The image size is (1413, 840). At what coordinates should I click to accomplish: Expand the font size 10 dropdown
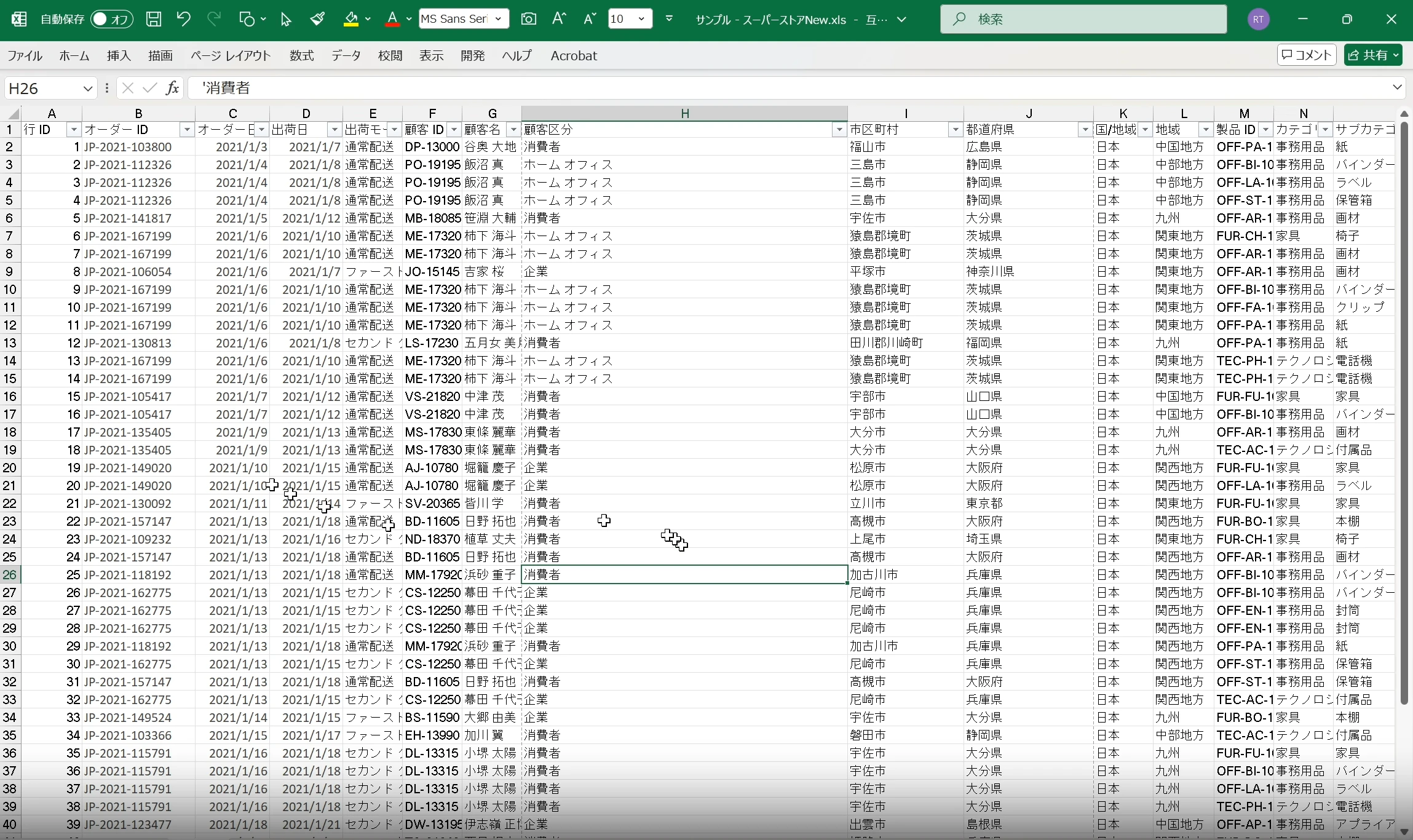click(x=641, y=19)
